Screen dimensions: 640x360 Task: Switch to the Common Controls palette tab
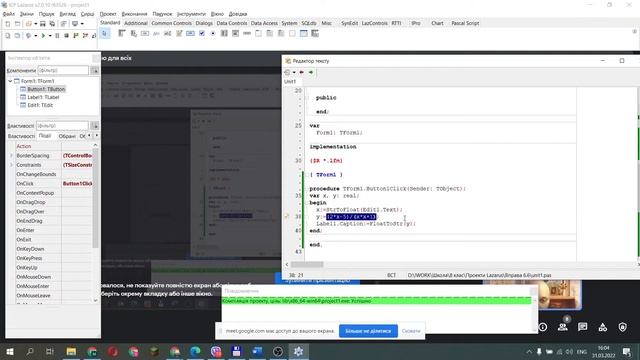point(171,23)
